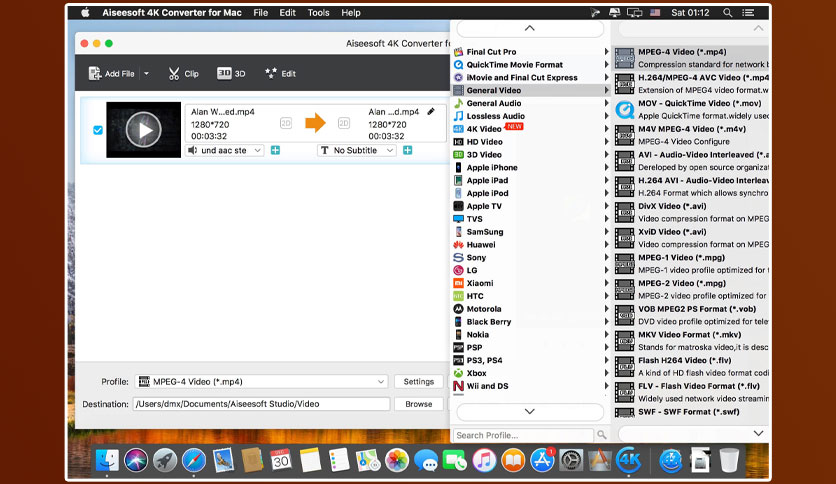Select HD Video category
The width and height of the screenshot is (836, 484).
click(x=530, y=142)
